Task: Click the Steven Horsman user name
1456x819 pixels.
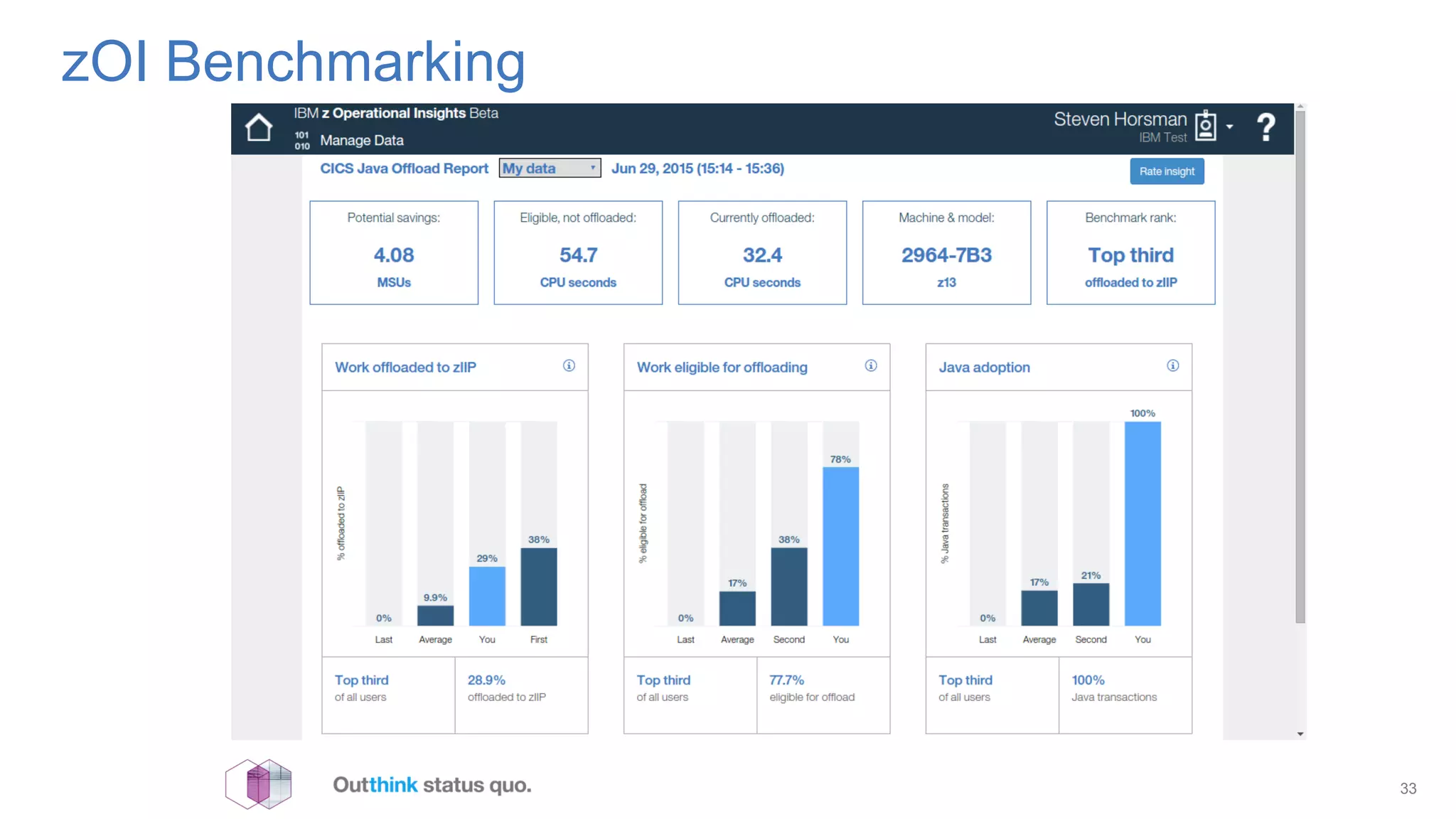Action: tap(1120, 119)
